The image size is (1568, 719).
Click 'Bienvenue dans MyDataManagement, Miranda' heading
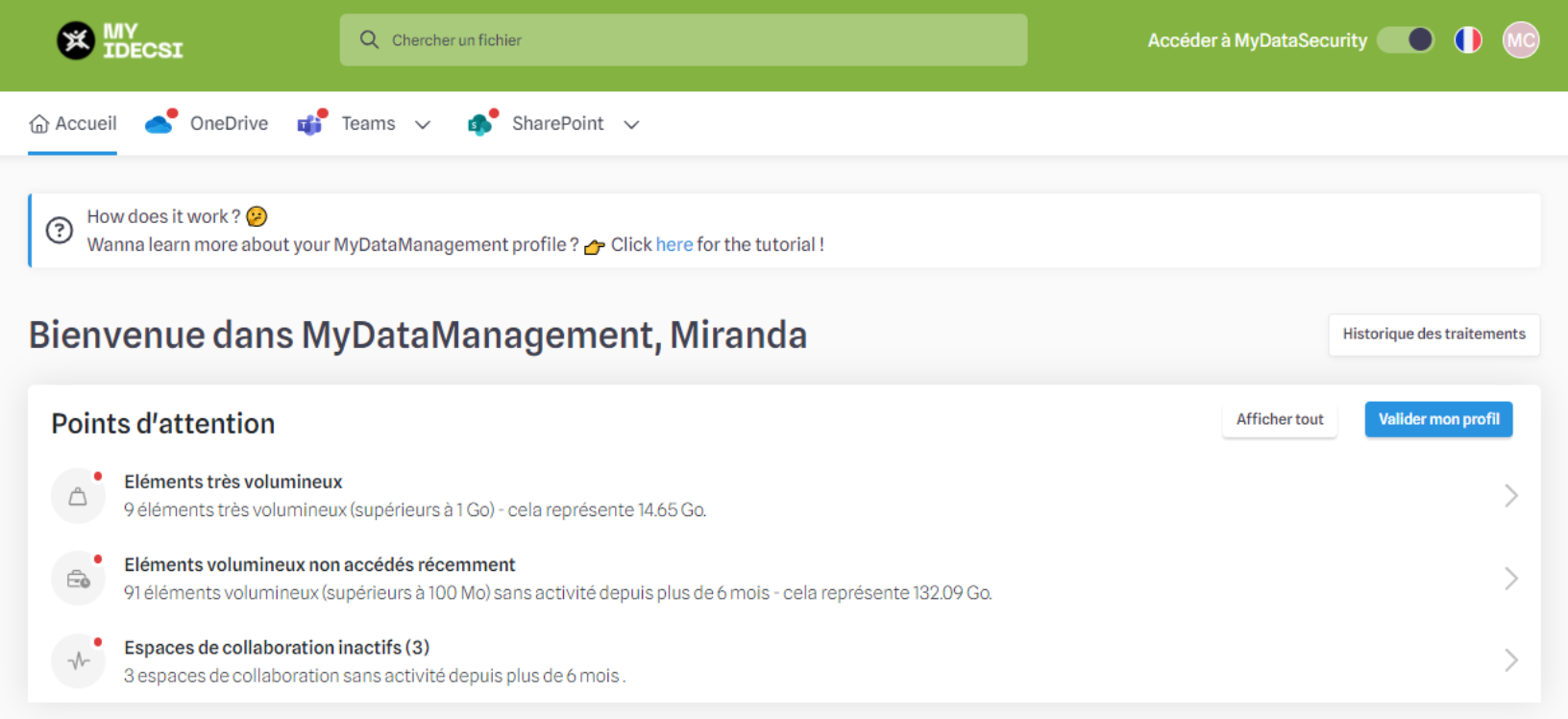[418, 335]
